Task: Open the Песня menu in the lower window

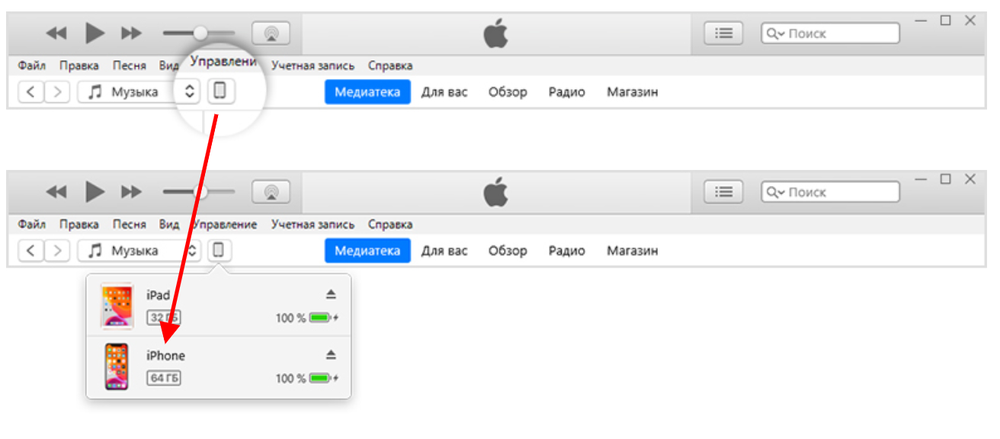Action: 129,225
